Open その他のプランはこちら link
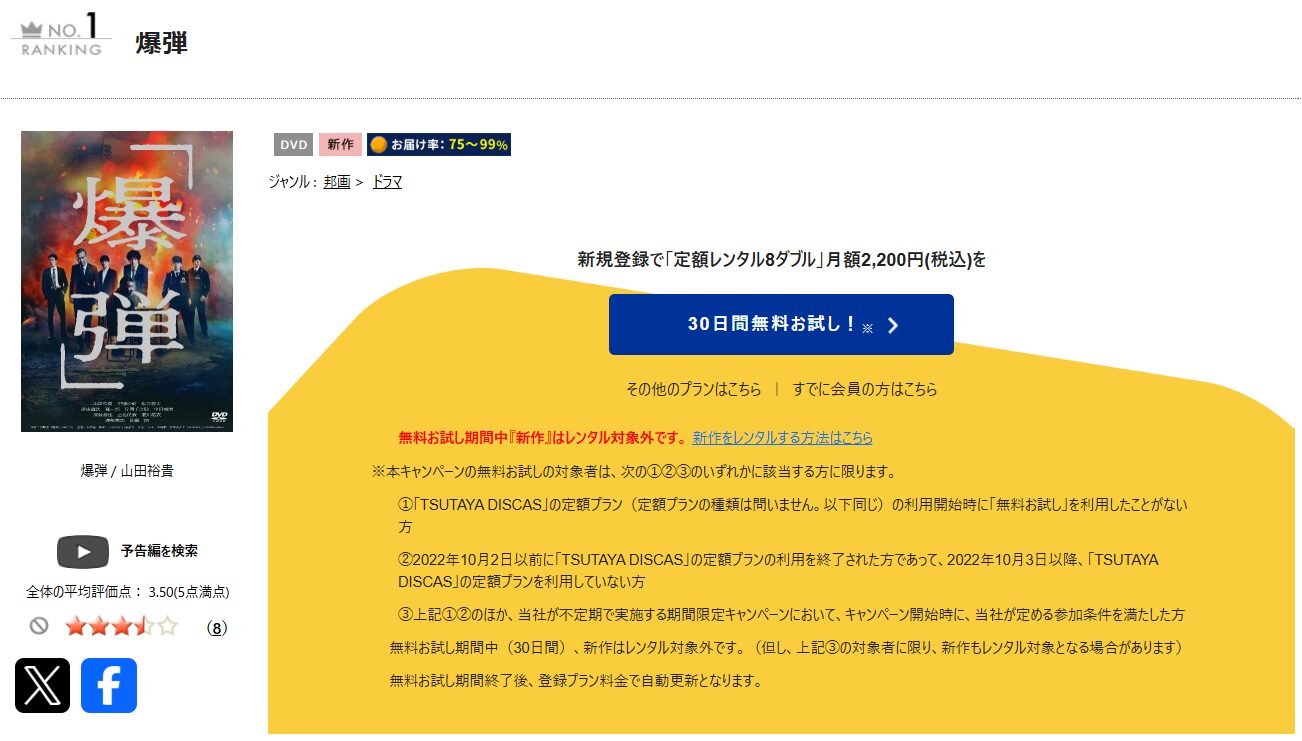This screenshot has width=1302, height=741. click(694, 389)
